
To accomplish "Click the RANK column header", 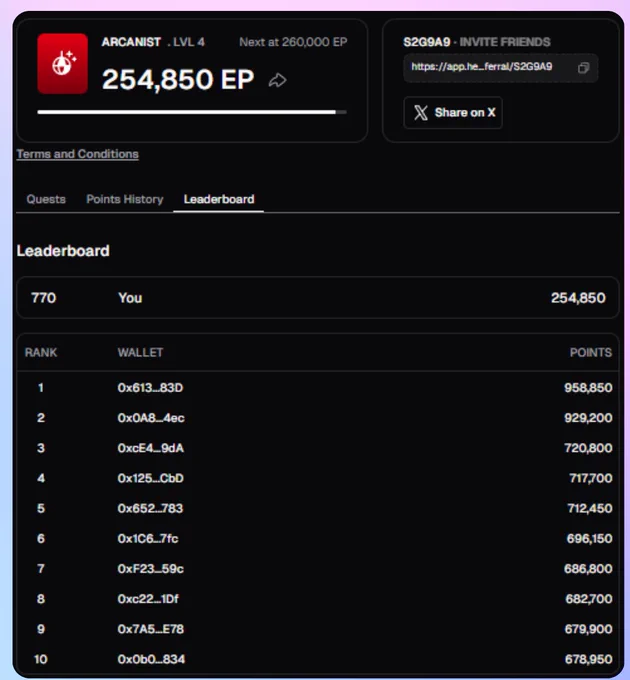I will [41, 352].
